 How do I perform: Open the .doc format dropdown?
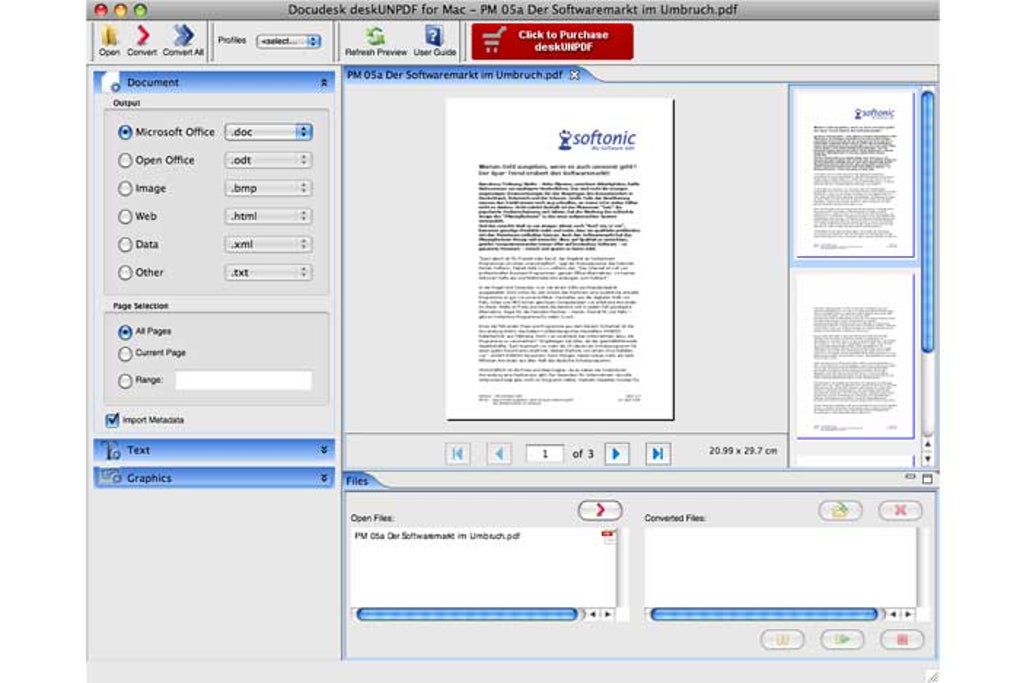click(x=268, y=132)
